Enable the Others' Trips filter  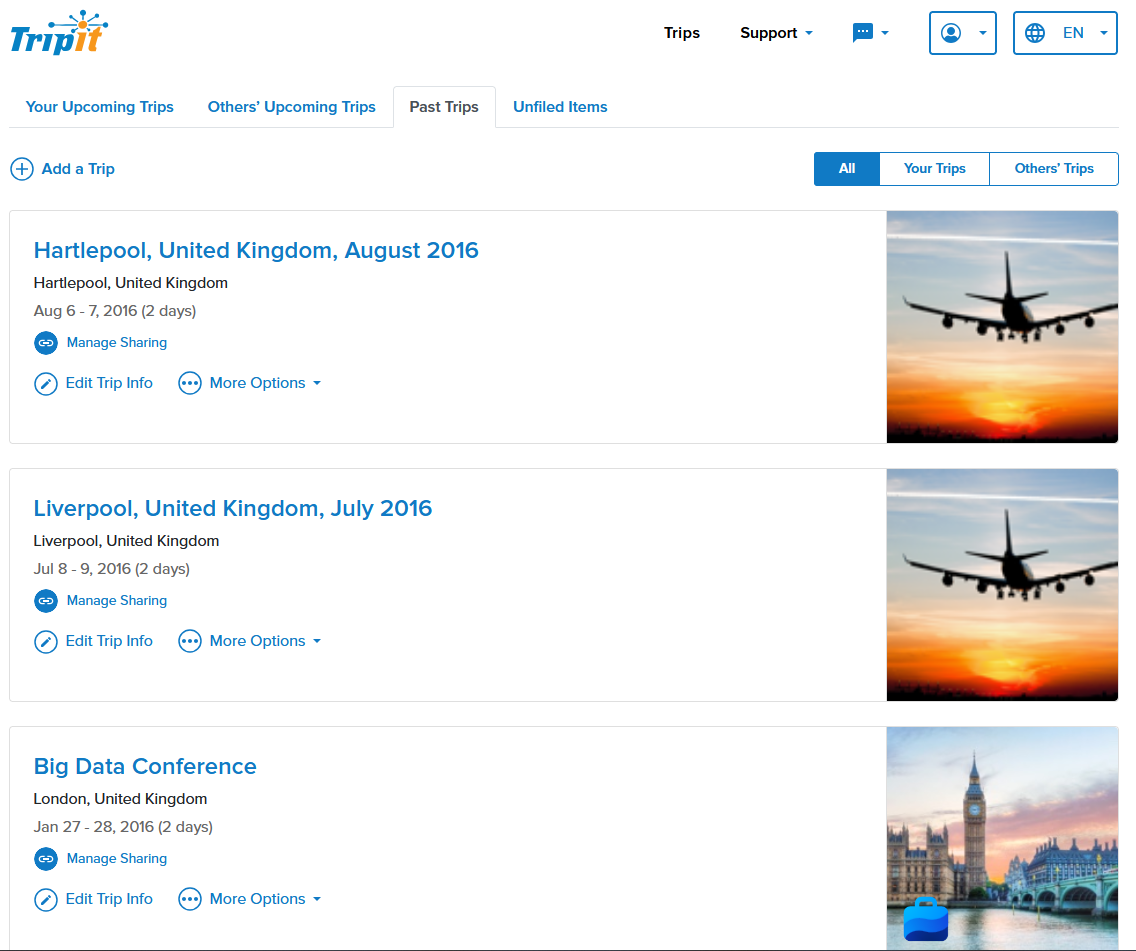[1053, 169]
